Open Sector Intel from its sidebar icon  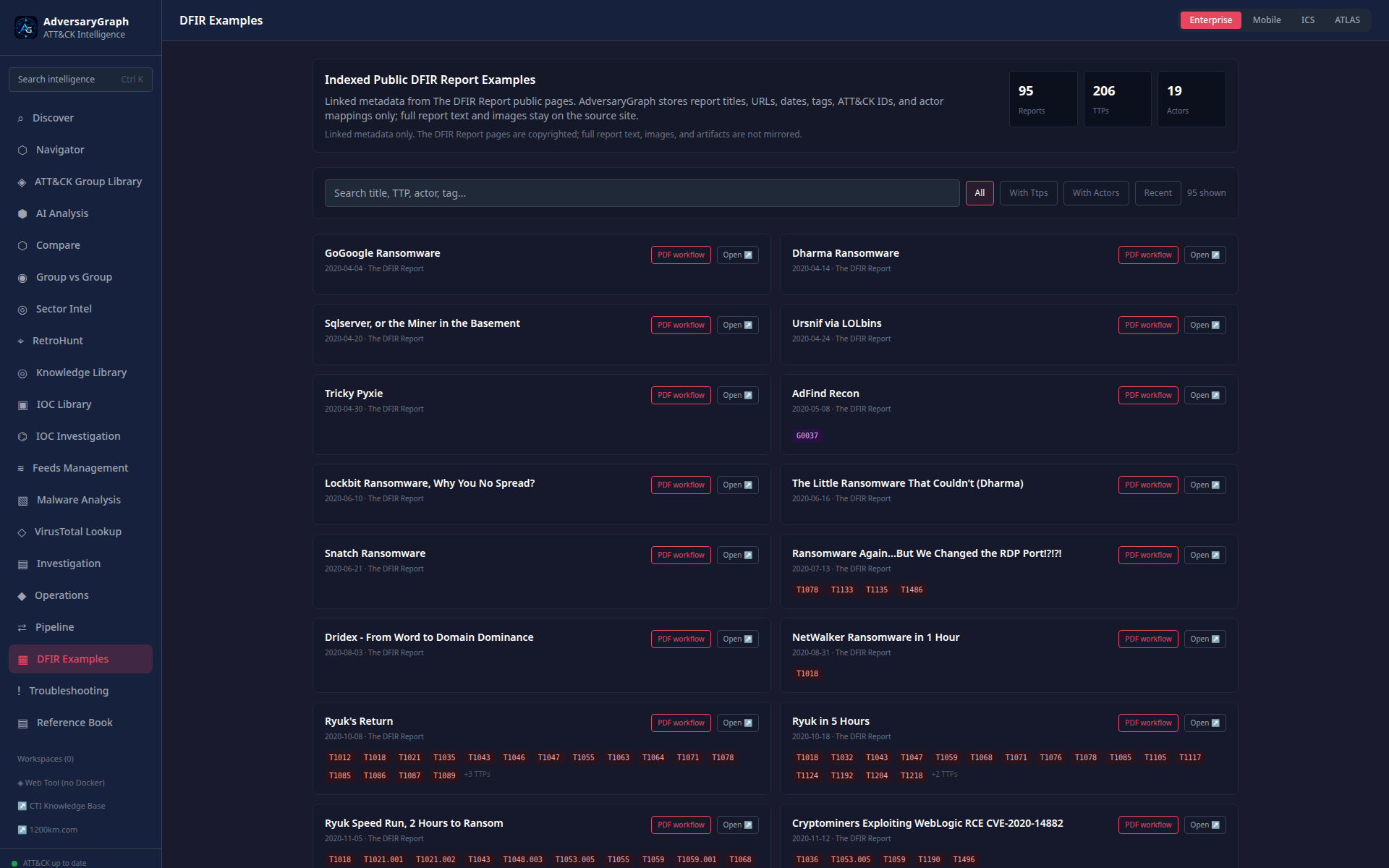tap(22, 310)
